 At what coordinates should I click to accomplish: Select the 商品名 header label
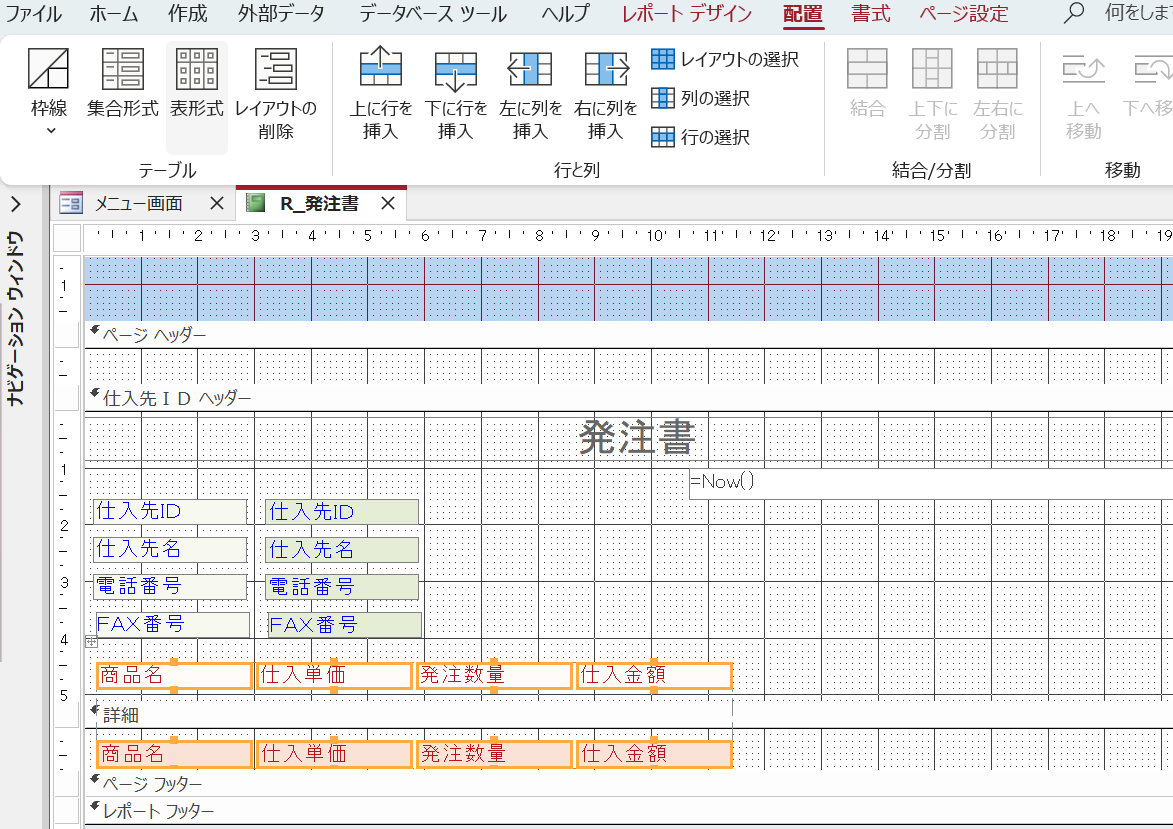pos(174,676)
